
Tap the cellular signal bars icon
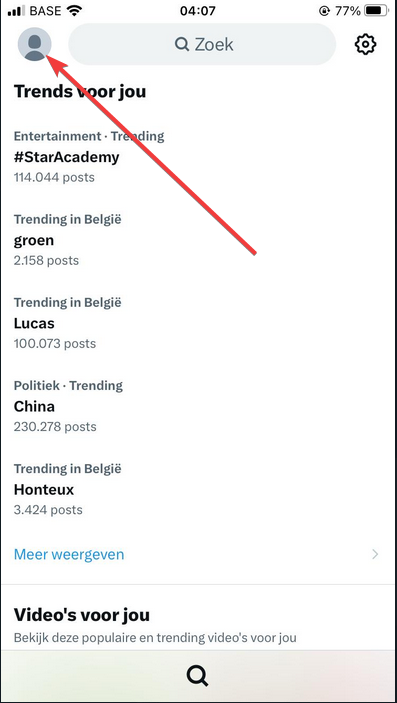click(16, 11)
